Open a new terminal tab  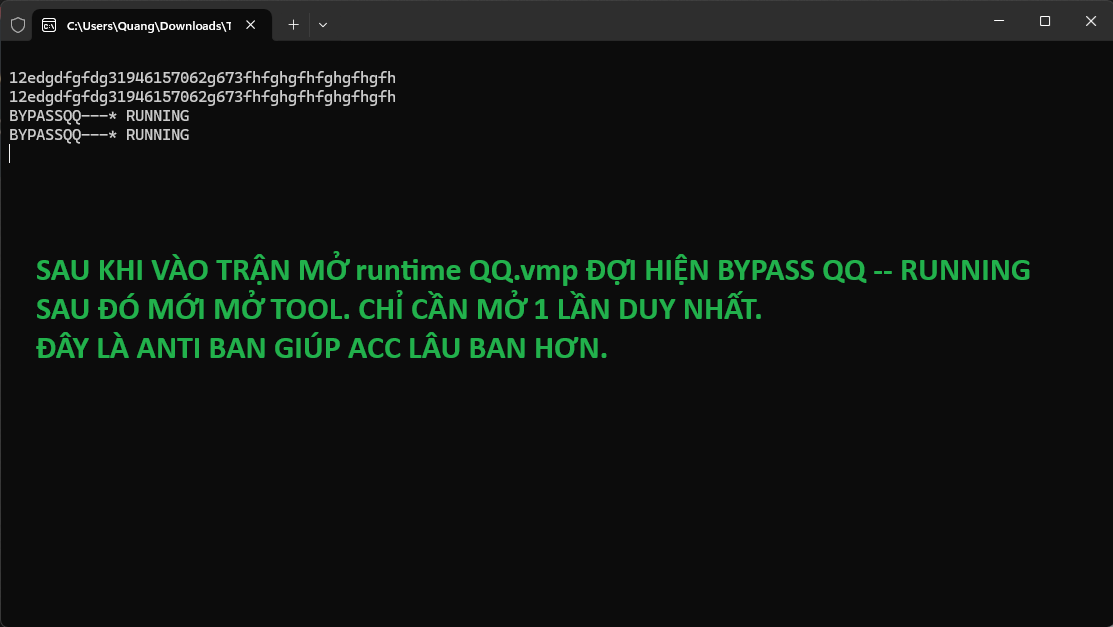293,25
